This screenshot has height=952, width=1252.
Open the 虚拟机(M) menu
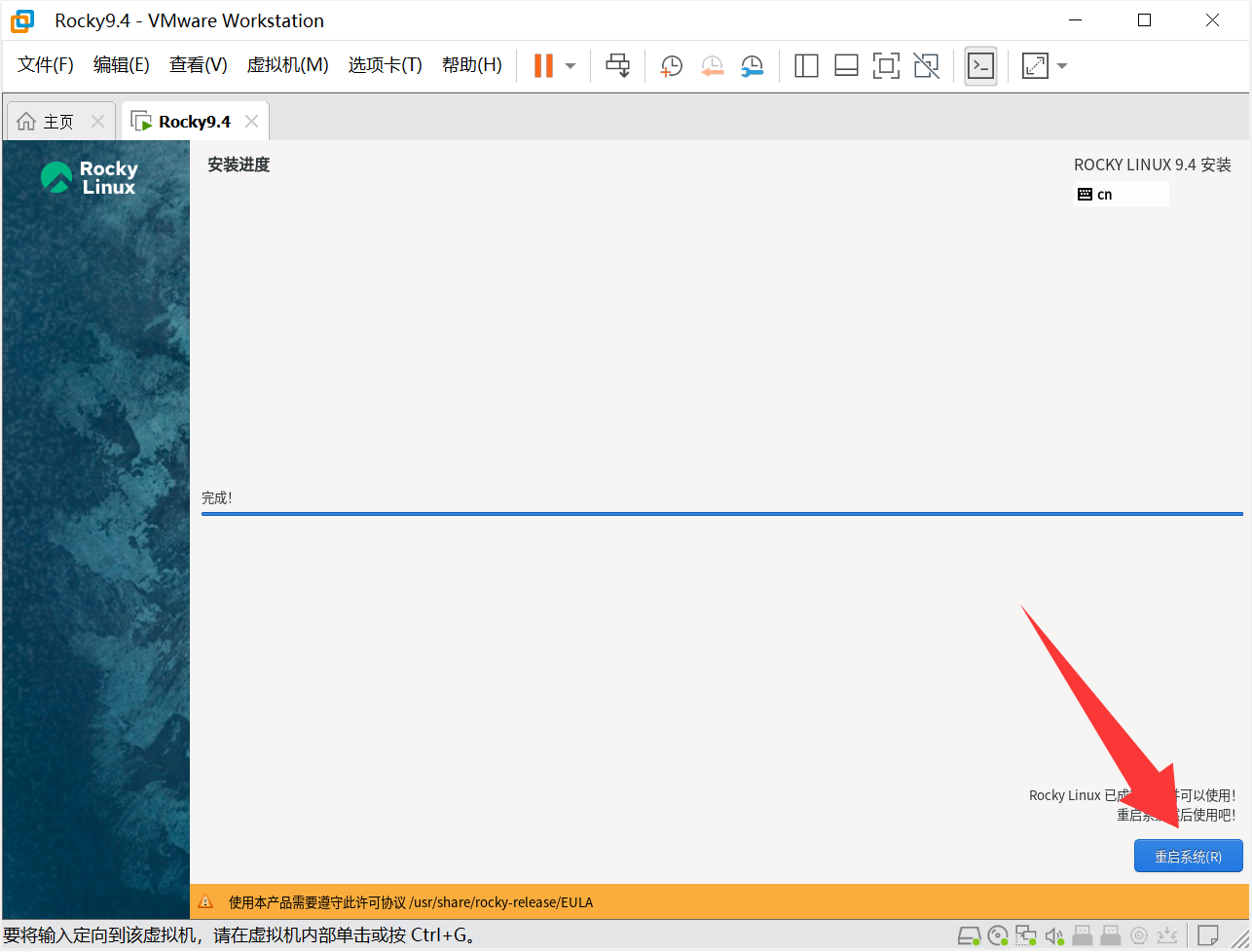click(x=287, y=65)
